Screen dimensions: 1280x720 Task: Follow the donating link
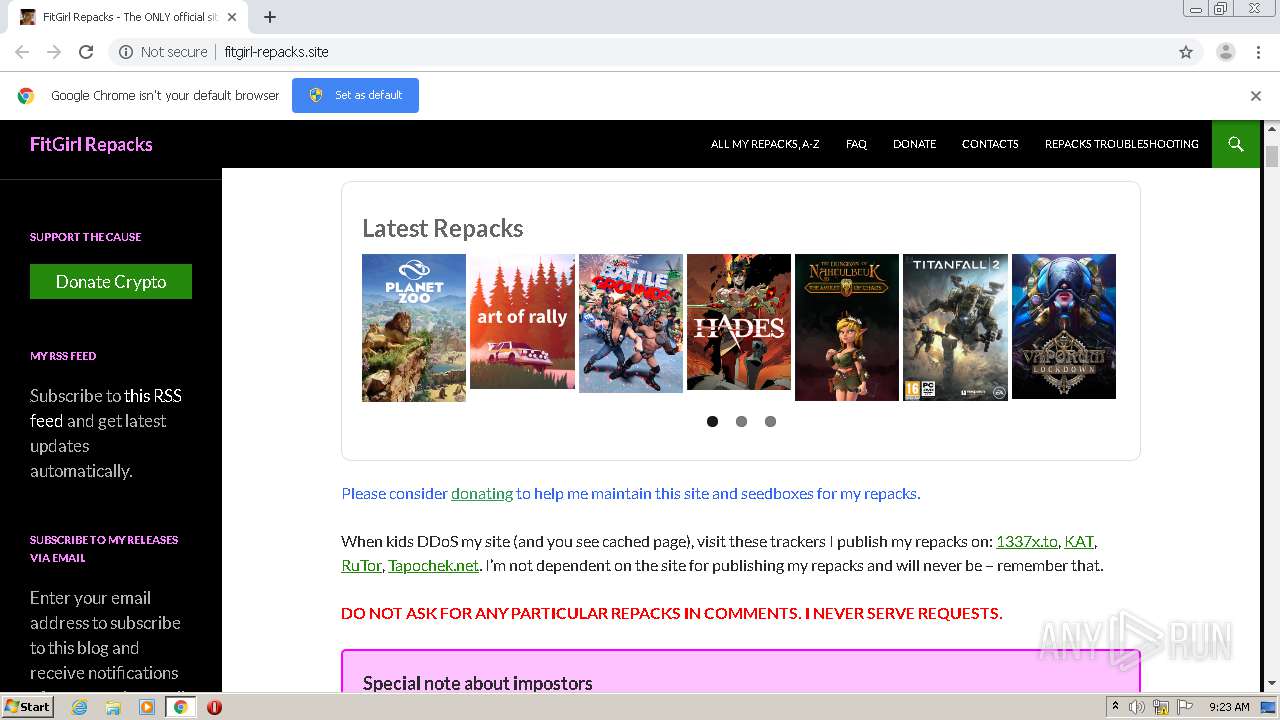[482, 493]
